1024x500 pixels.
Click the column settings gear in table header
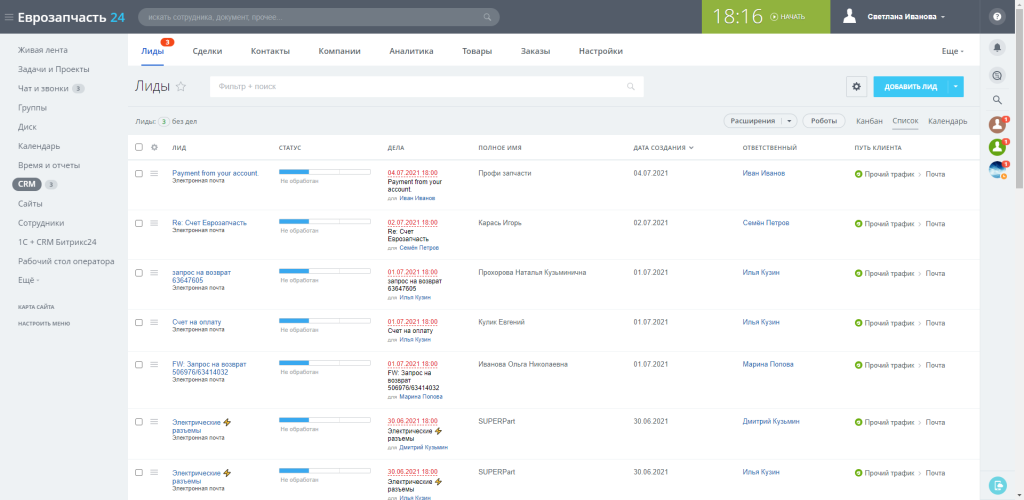[155, 148]
